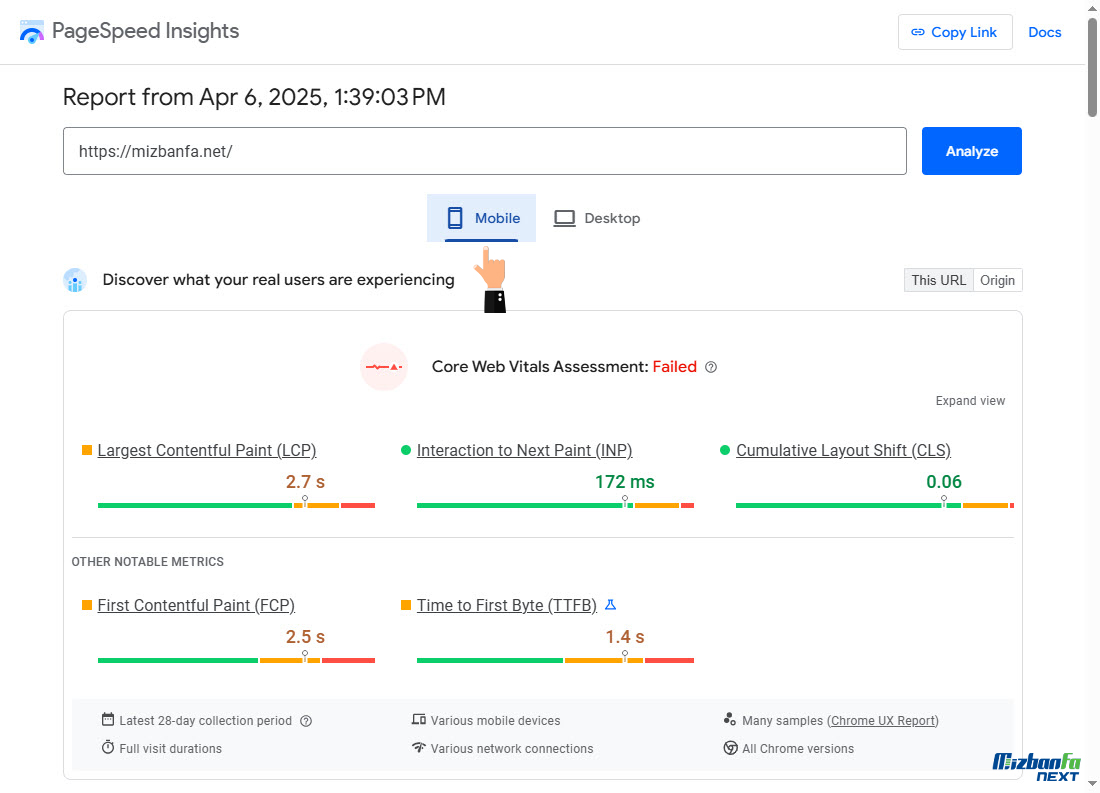Viewport: 1100px width, 793px height.
Task: Select the Origin toggle
Action: [998, 280]
